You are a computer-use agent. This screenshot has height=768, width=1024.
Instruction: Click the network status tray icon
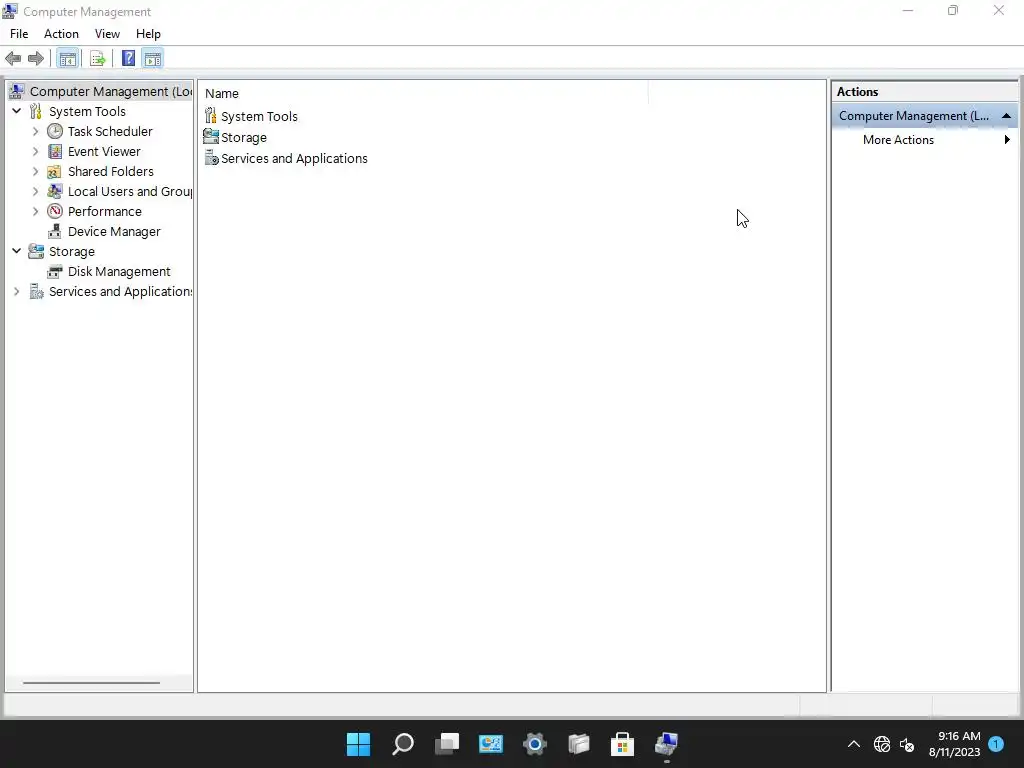882,744
